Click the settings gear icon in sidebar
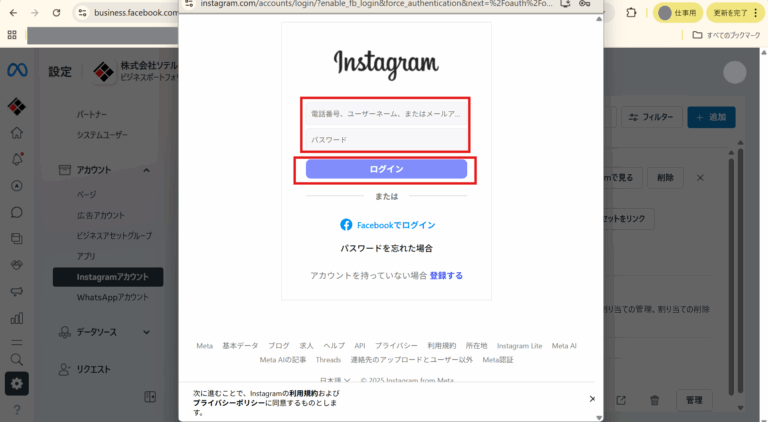Screen dimensions: 768x422 [x=16, y=383]
